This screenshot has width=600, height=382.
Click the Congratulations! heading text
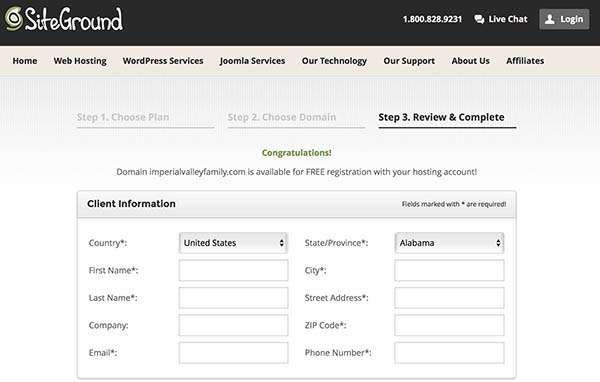tap(297, 153)
